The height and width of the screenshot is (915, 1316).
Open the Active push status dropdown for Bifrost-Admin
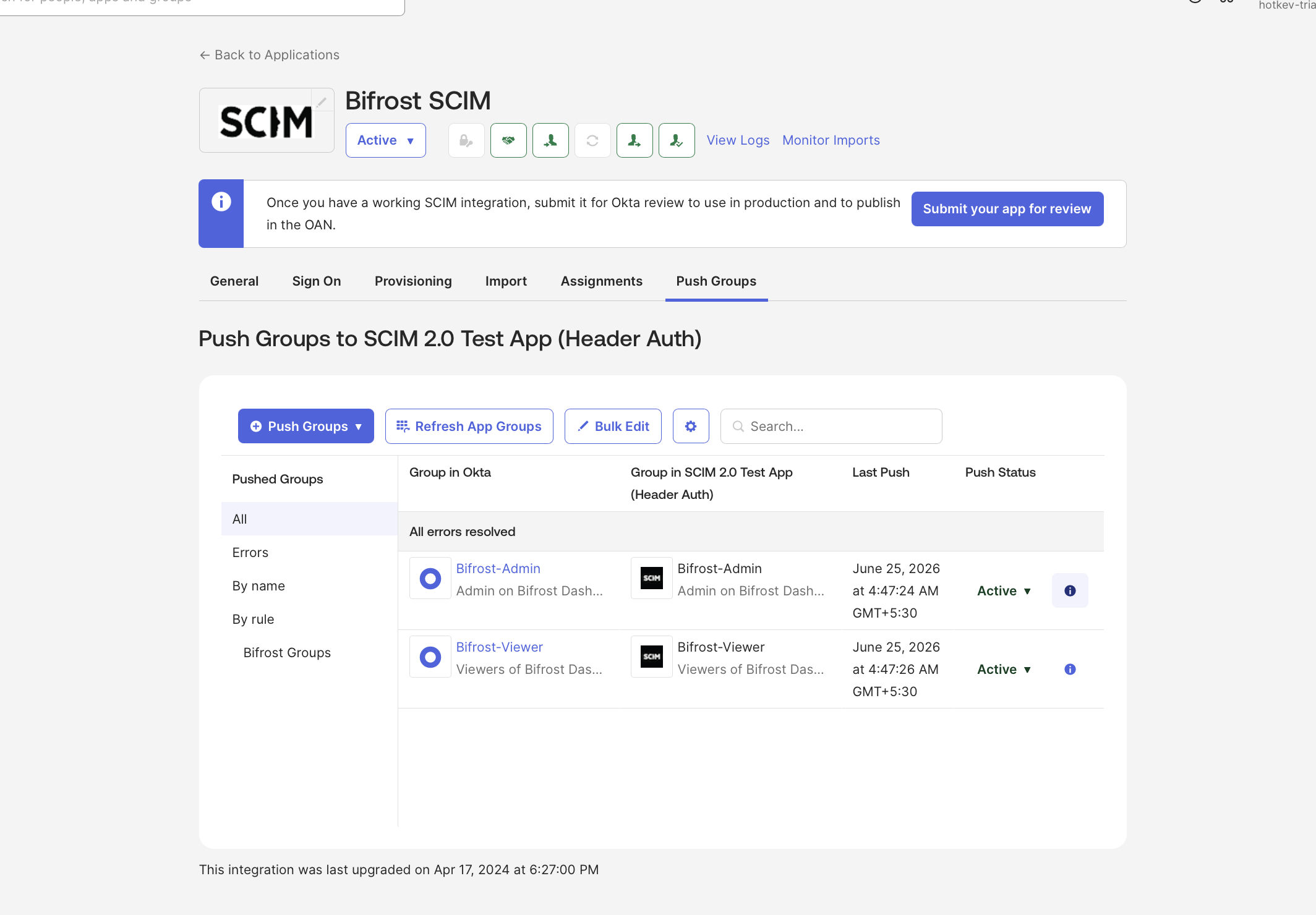[x=1004, y=591]
